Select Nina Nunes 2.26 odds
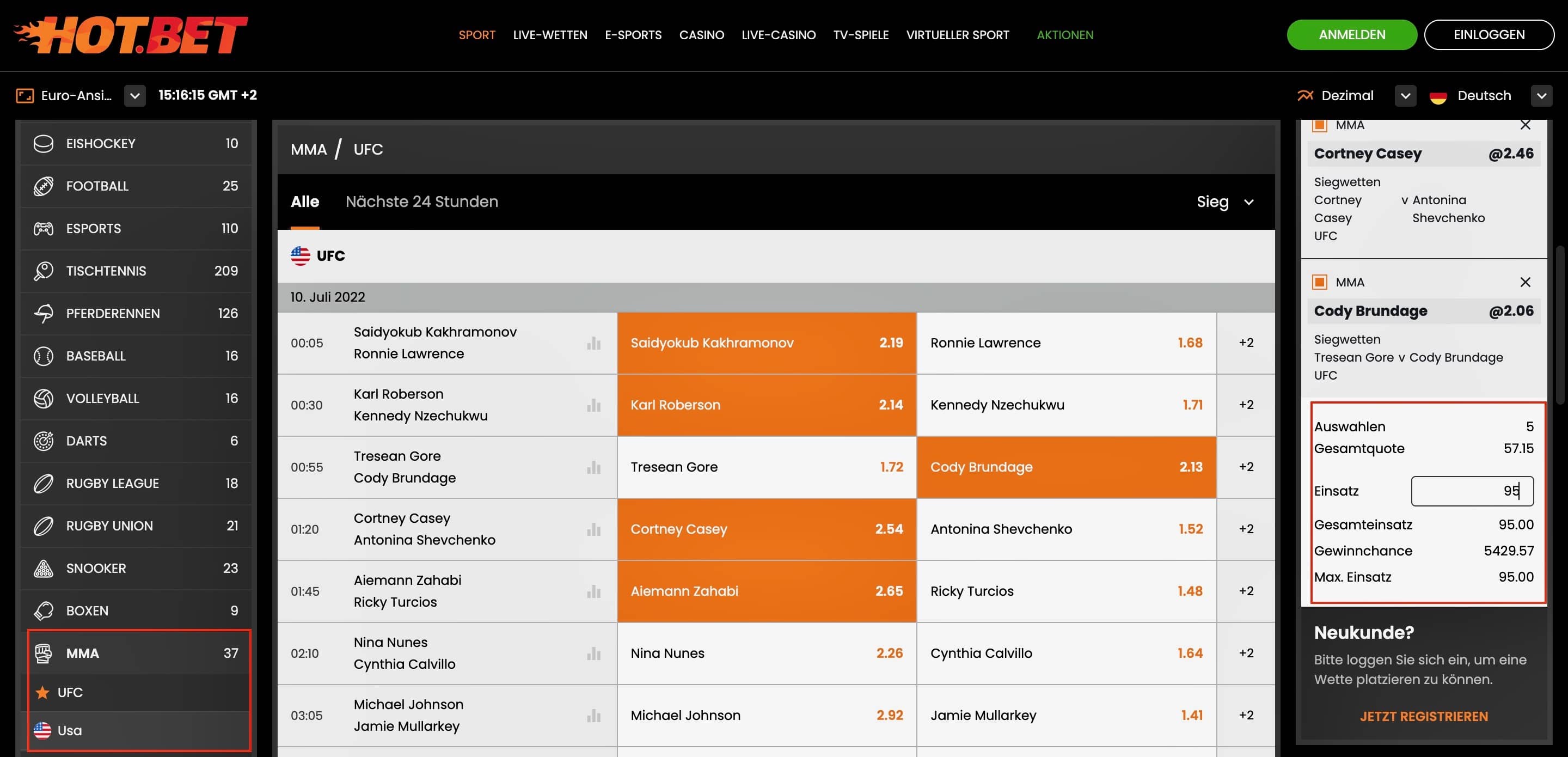This screenshot has height=757, width=1568. (767, 654)
